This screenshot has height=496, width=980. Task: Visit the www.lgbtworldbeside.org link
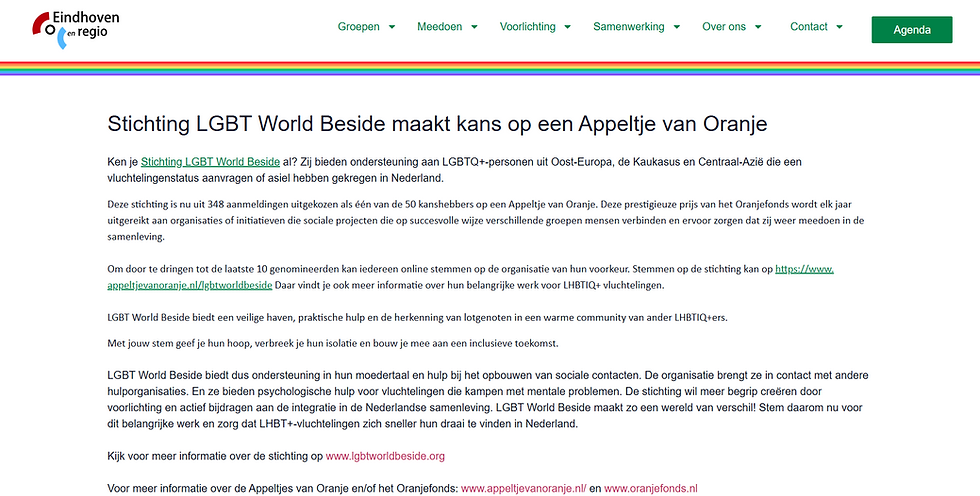[385, 456]
